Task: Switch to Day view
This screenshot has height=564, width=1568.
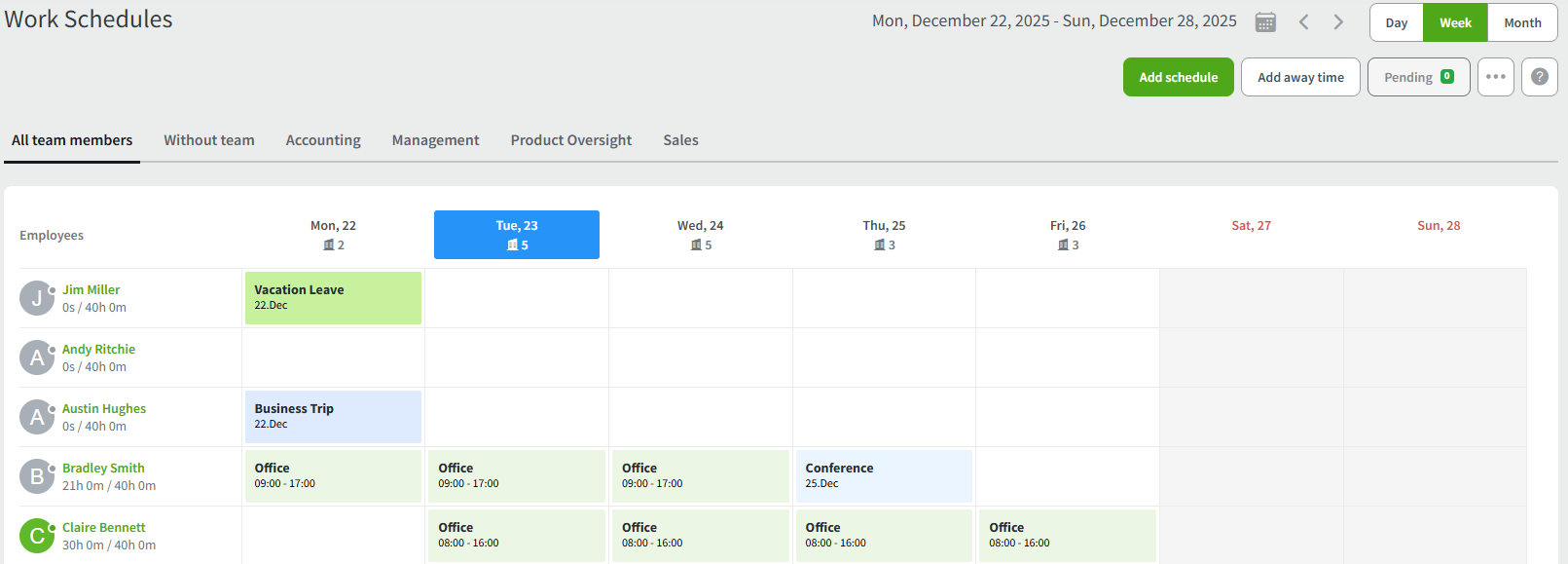Action: pyautogui.click(x=1396, y=23)
